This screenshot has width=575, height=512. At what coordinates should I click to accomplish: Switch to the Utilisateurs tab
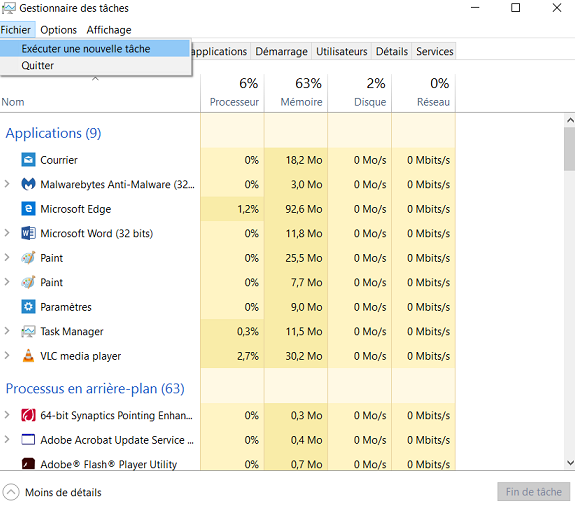(x=341, y=51)
